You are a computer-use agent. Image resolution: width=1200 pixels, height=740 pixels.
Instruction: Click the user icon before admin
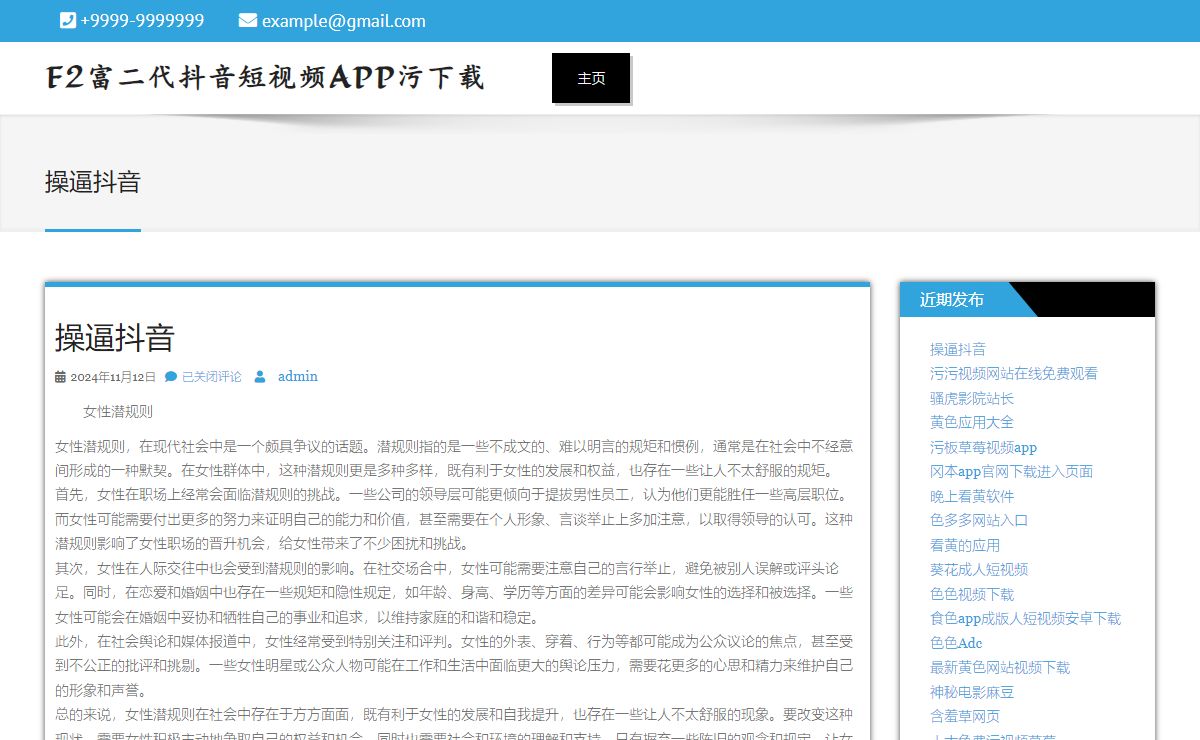click(260, 377)
